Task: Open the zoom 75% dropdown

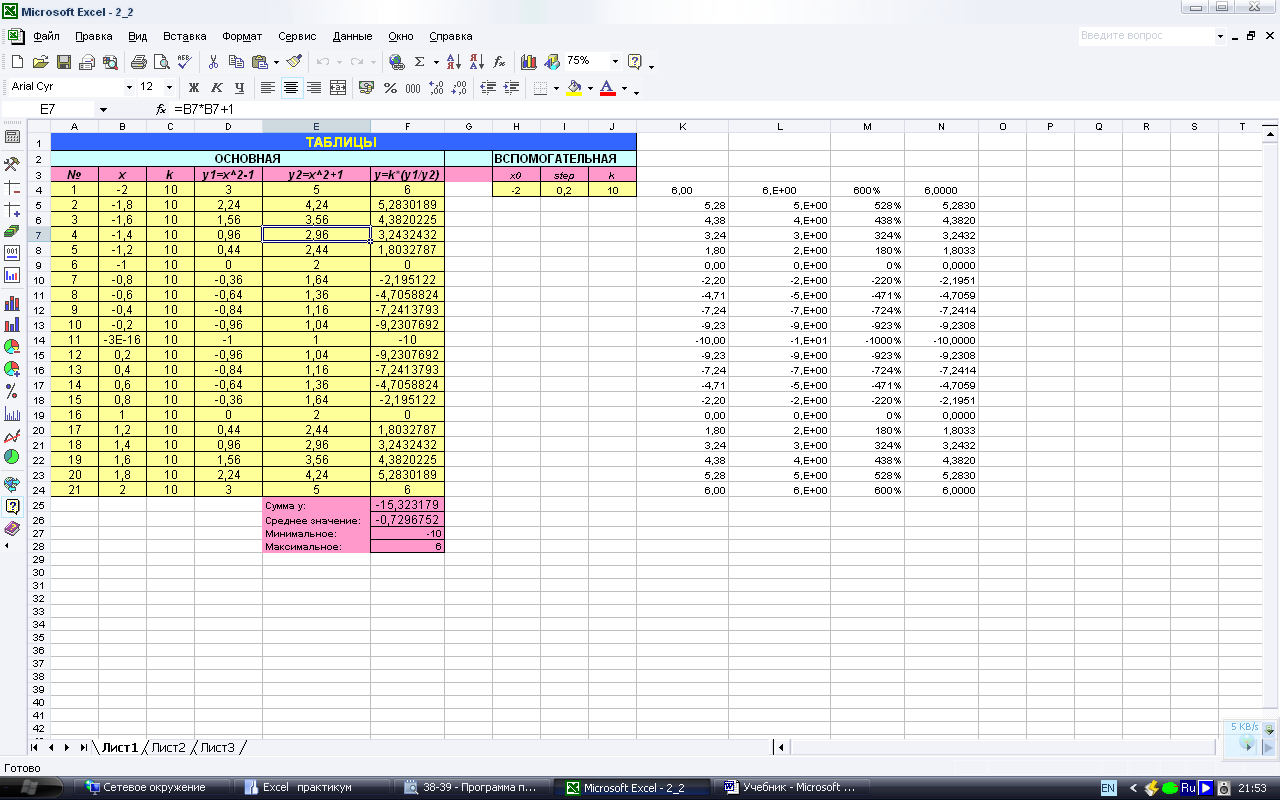Action: pos(615,62)
